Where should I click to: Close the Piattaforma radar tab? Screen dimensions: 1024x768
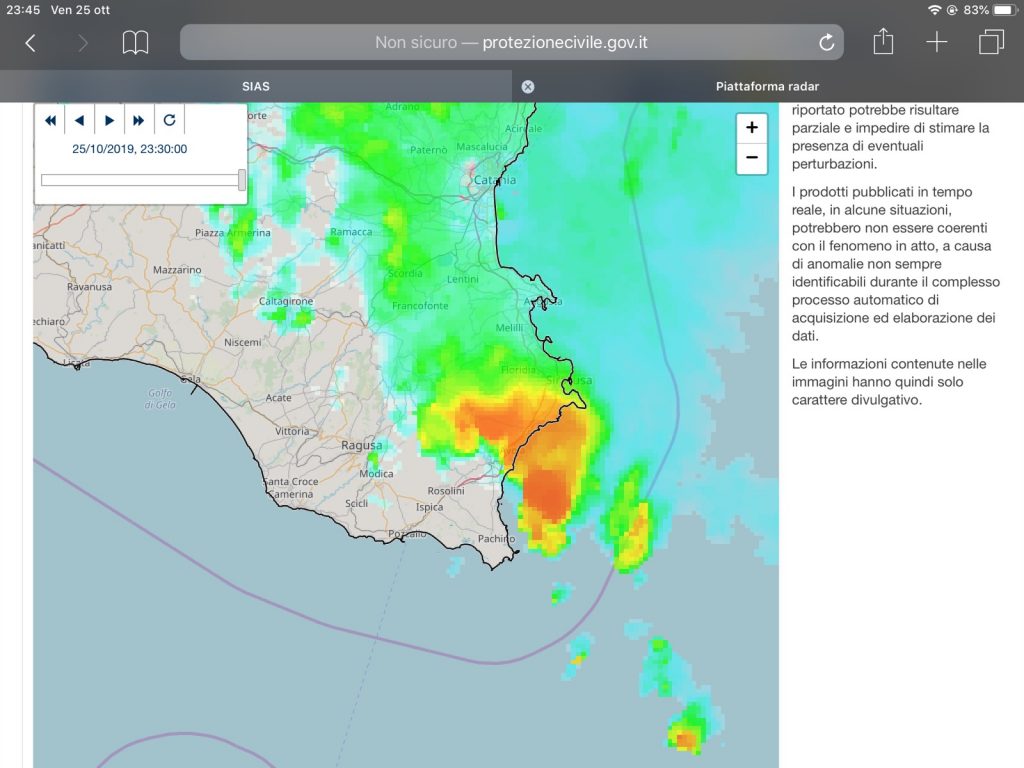pyautogui.click(x=528, y=86)
